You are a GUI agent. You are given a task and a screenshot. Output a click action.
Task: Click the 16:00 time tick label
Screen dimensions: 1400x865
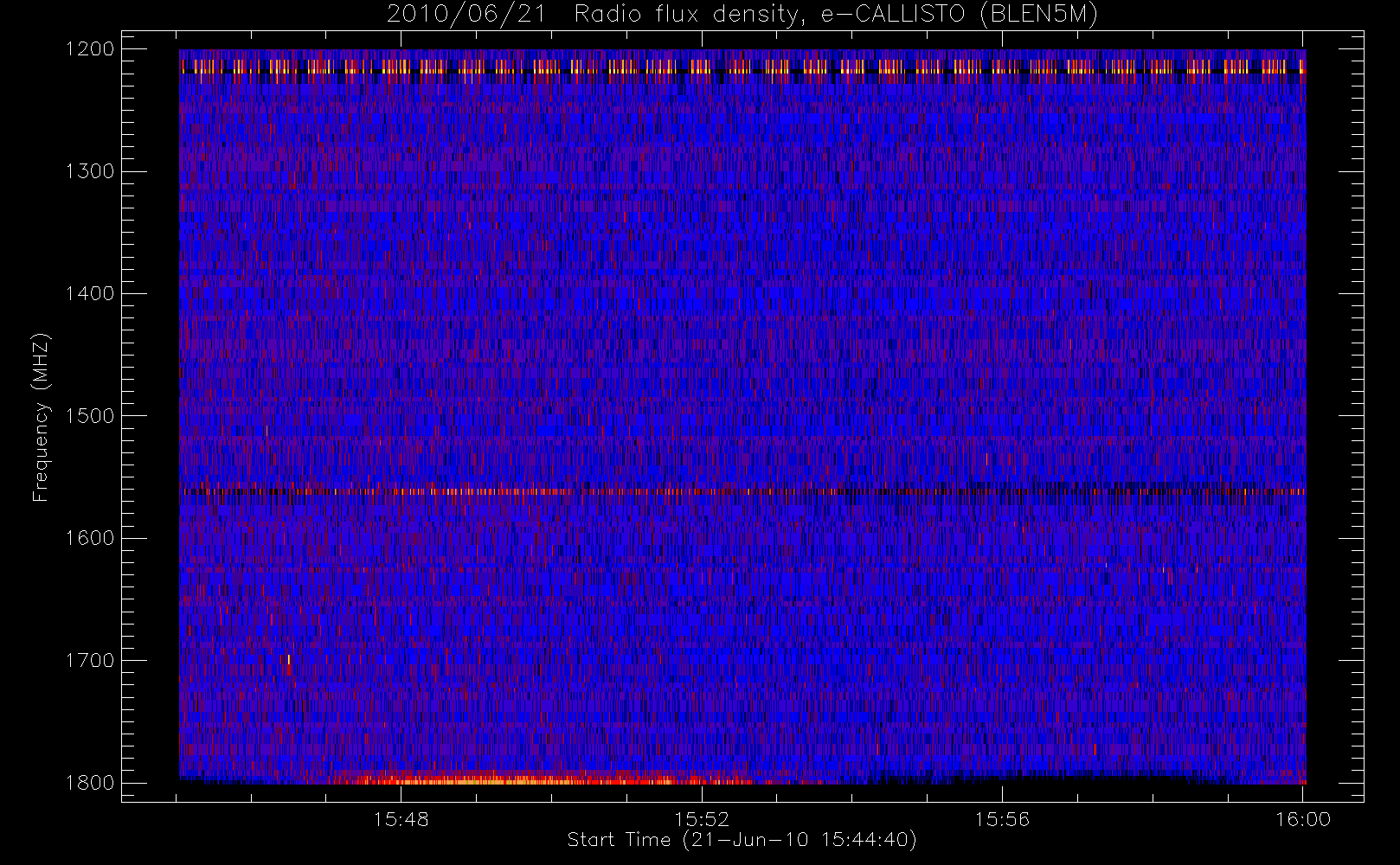[x=1303, y=819]
